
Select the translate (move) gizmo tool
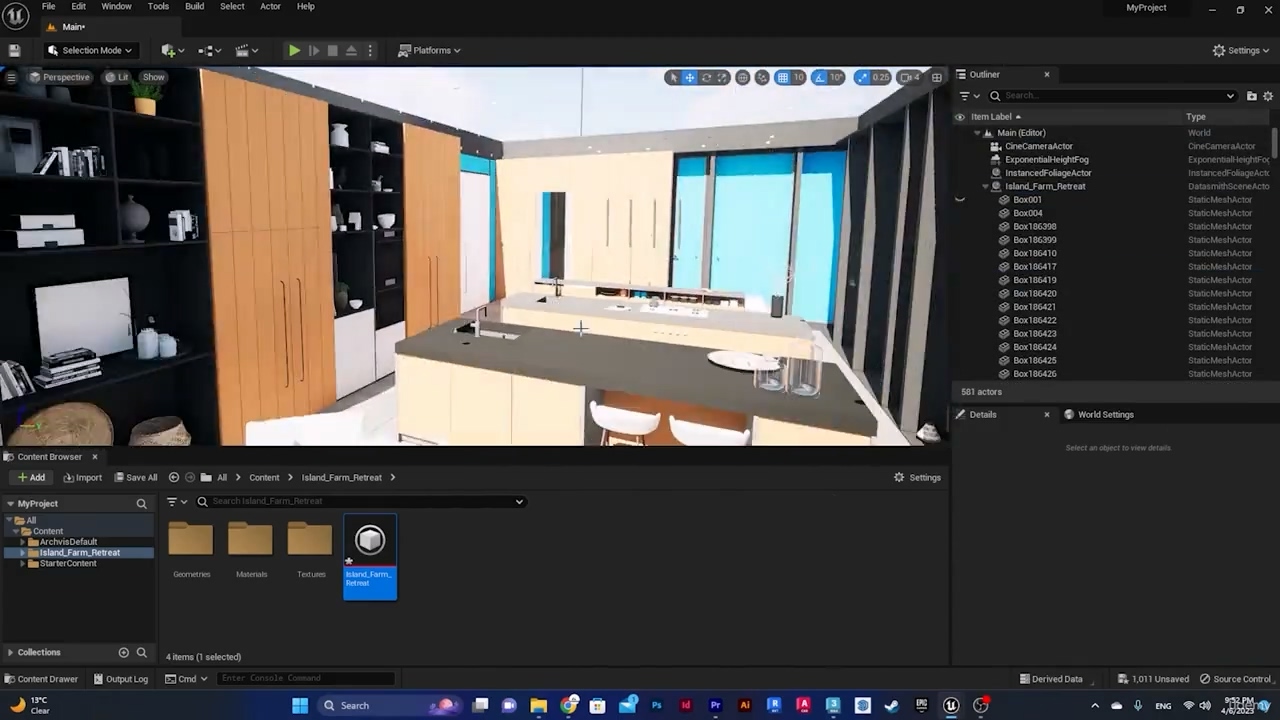[689, 77]
